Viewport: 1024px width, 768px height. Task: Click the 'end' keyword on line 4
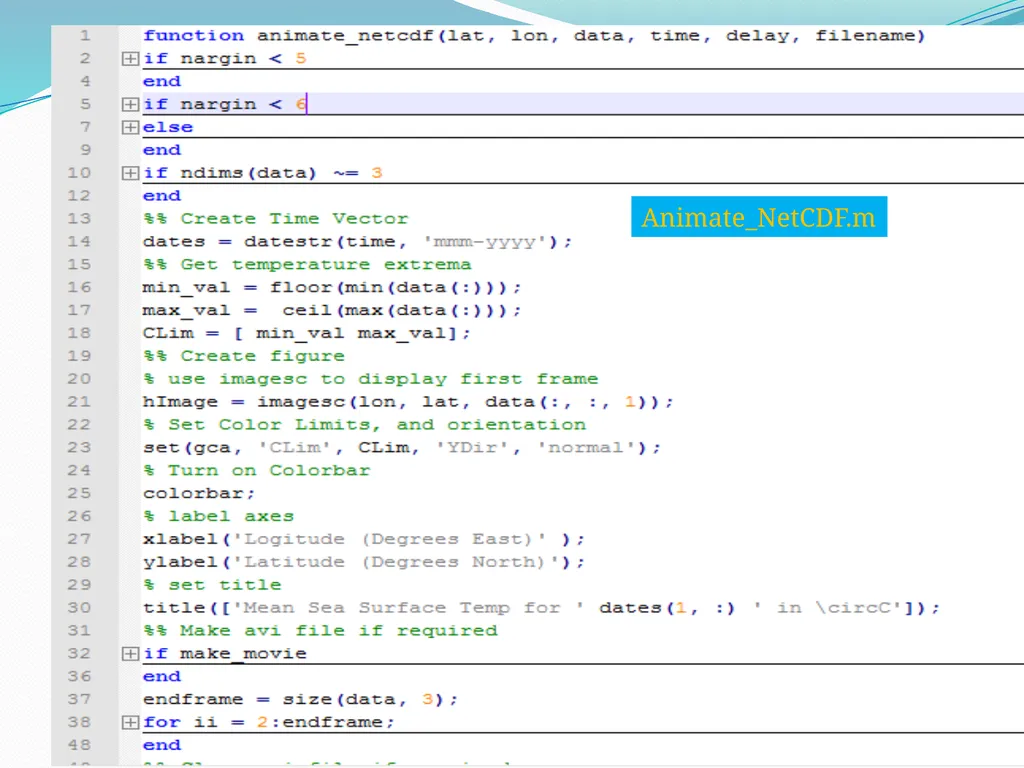(x=162, y=82)
